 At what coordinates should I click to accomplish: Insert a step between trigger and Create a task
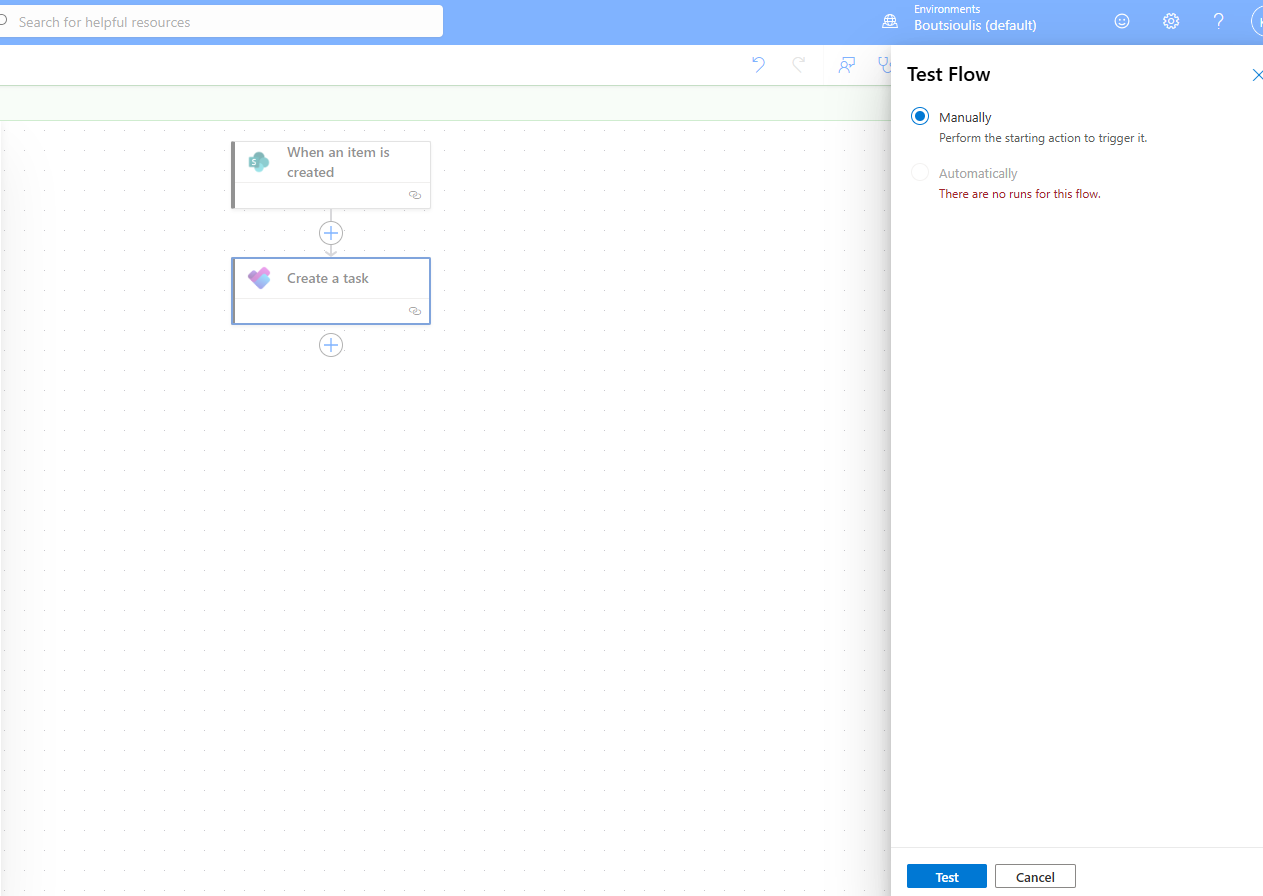pyautogui.click(x=331, y=233)
